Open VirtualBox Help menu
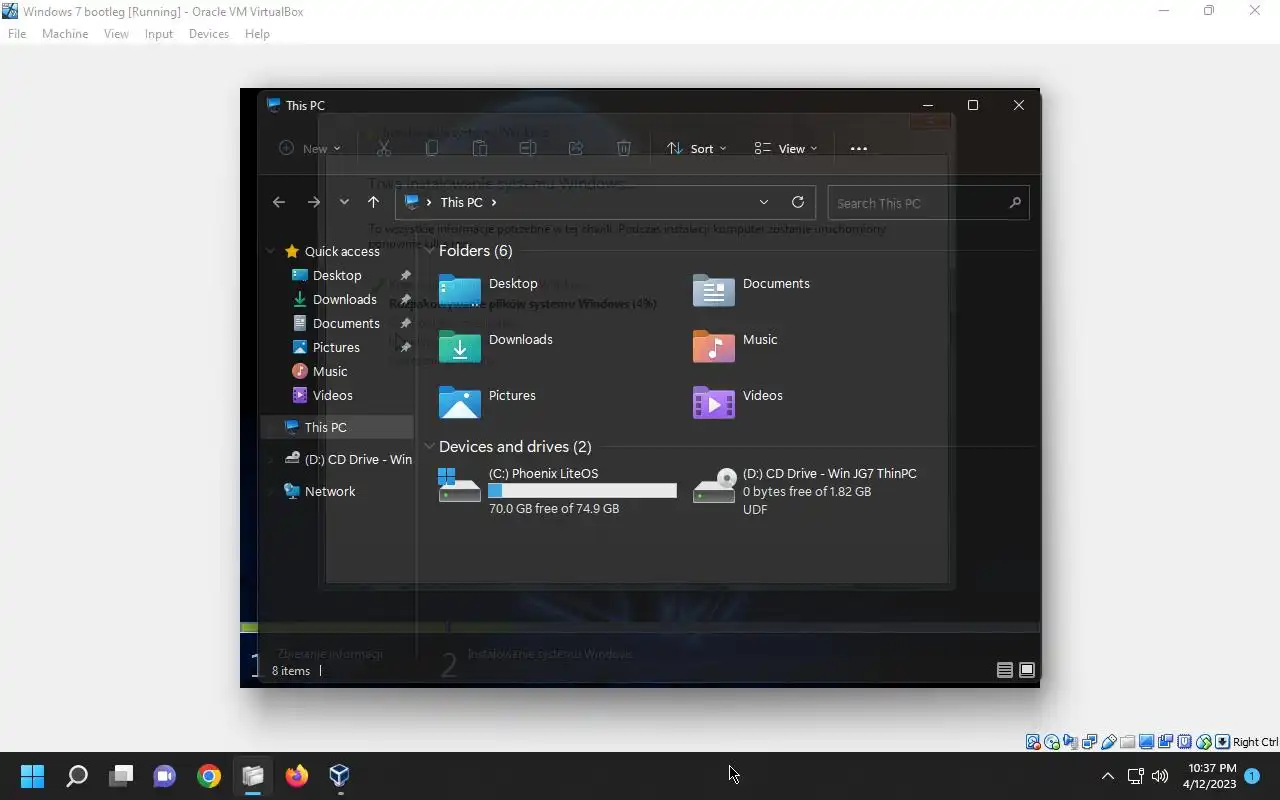The width and height of the screenshot is (1280, 800). point(257,33)
